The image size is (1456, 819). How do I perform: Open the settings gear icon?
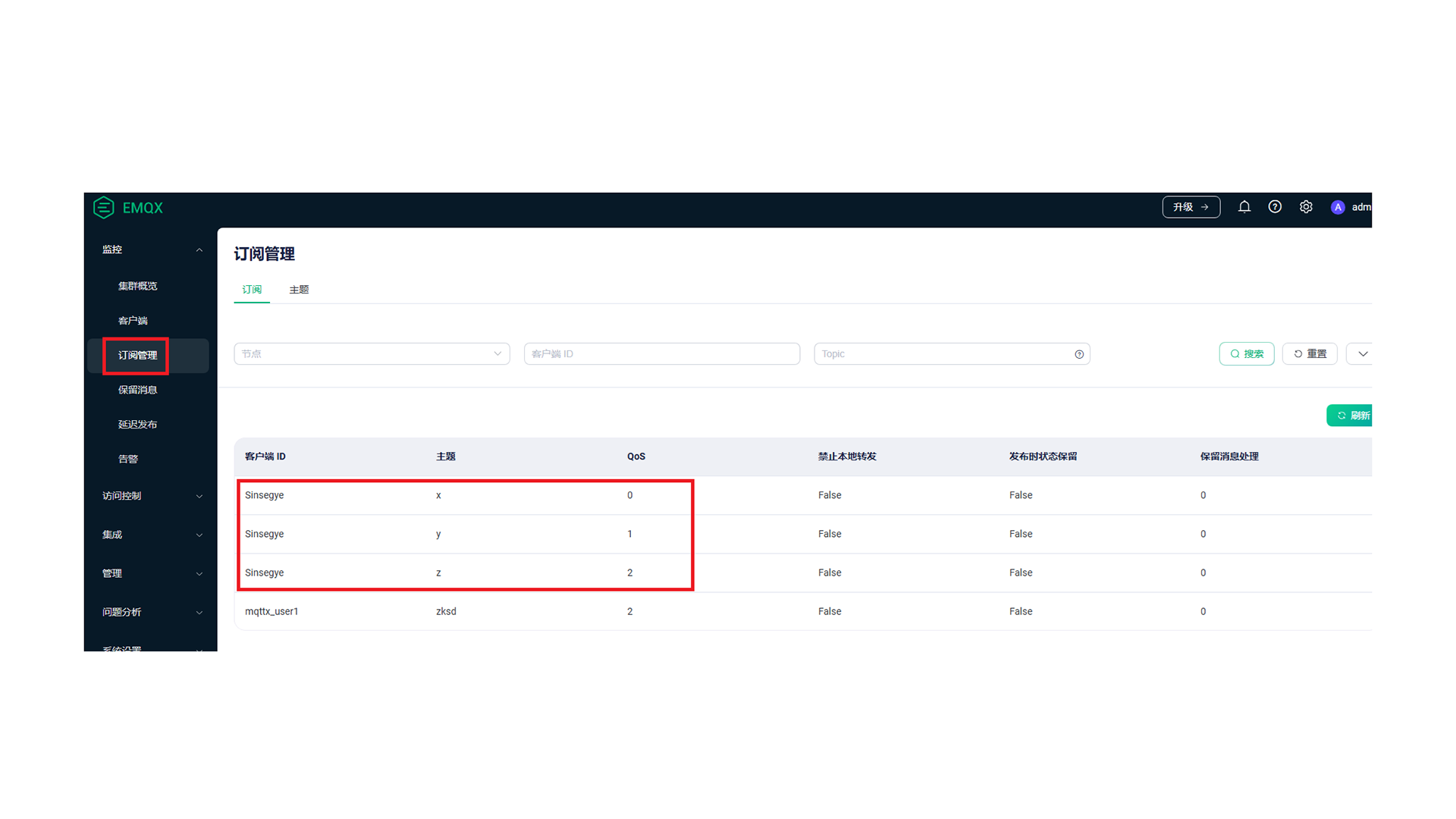1306,206
